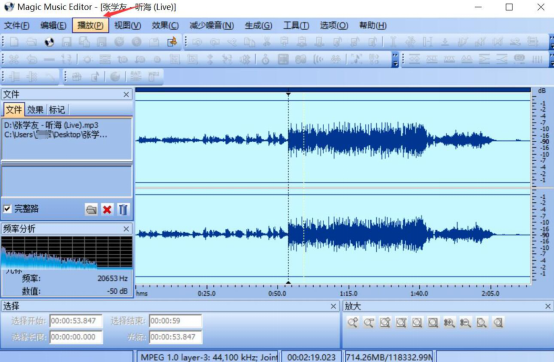This screenshot has width=554, height=363.
Task: Click the vertical bars equalizer toolbar icon
Action: point(537,59)
